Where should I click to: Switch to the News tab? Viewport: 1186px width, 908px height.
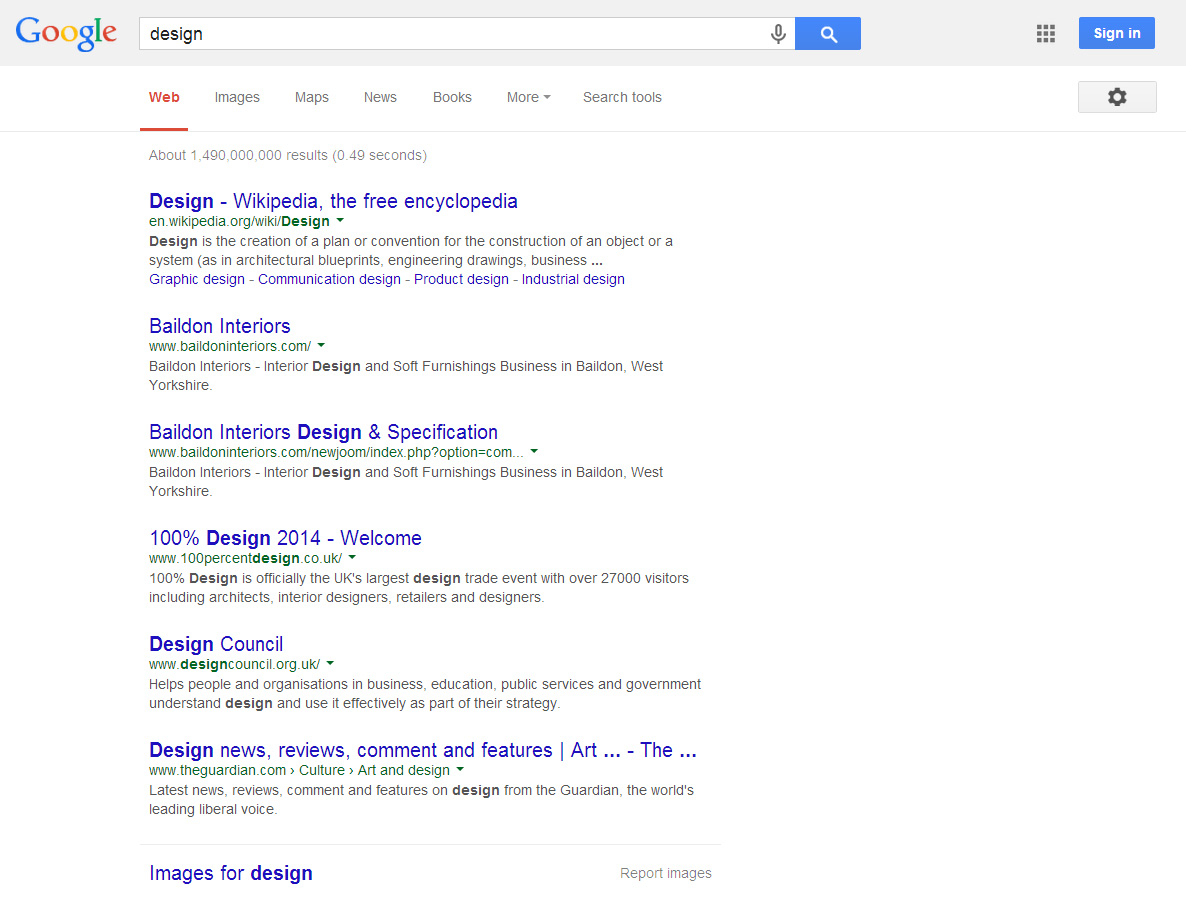click(380, 97)
